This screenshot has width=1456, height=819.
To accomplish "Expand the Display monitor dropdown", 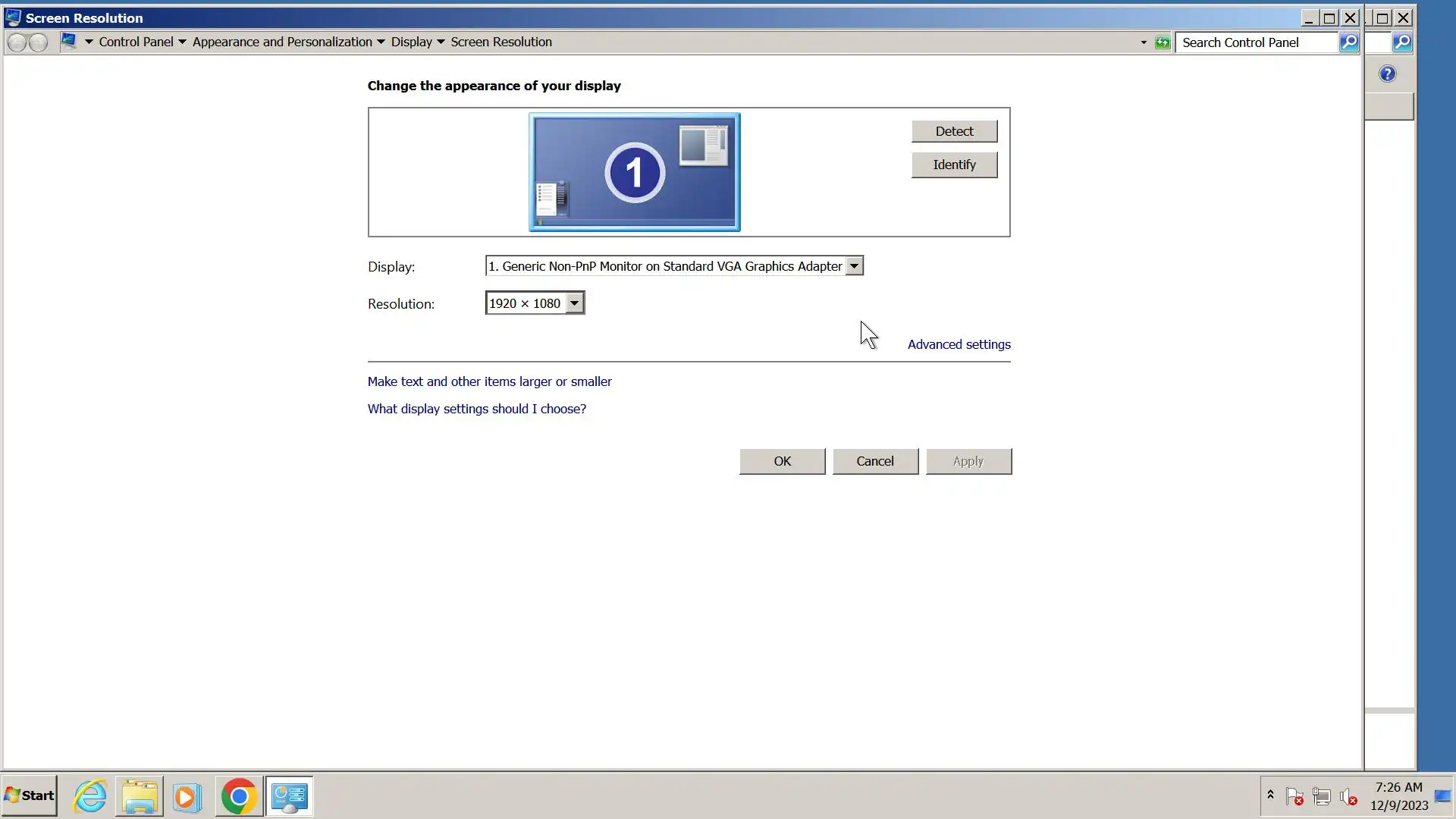I will (x=854, y=266).
